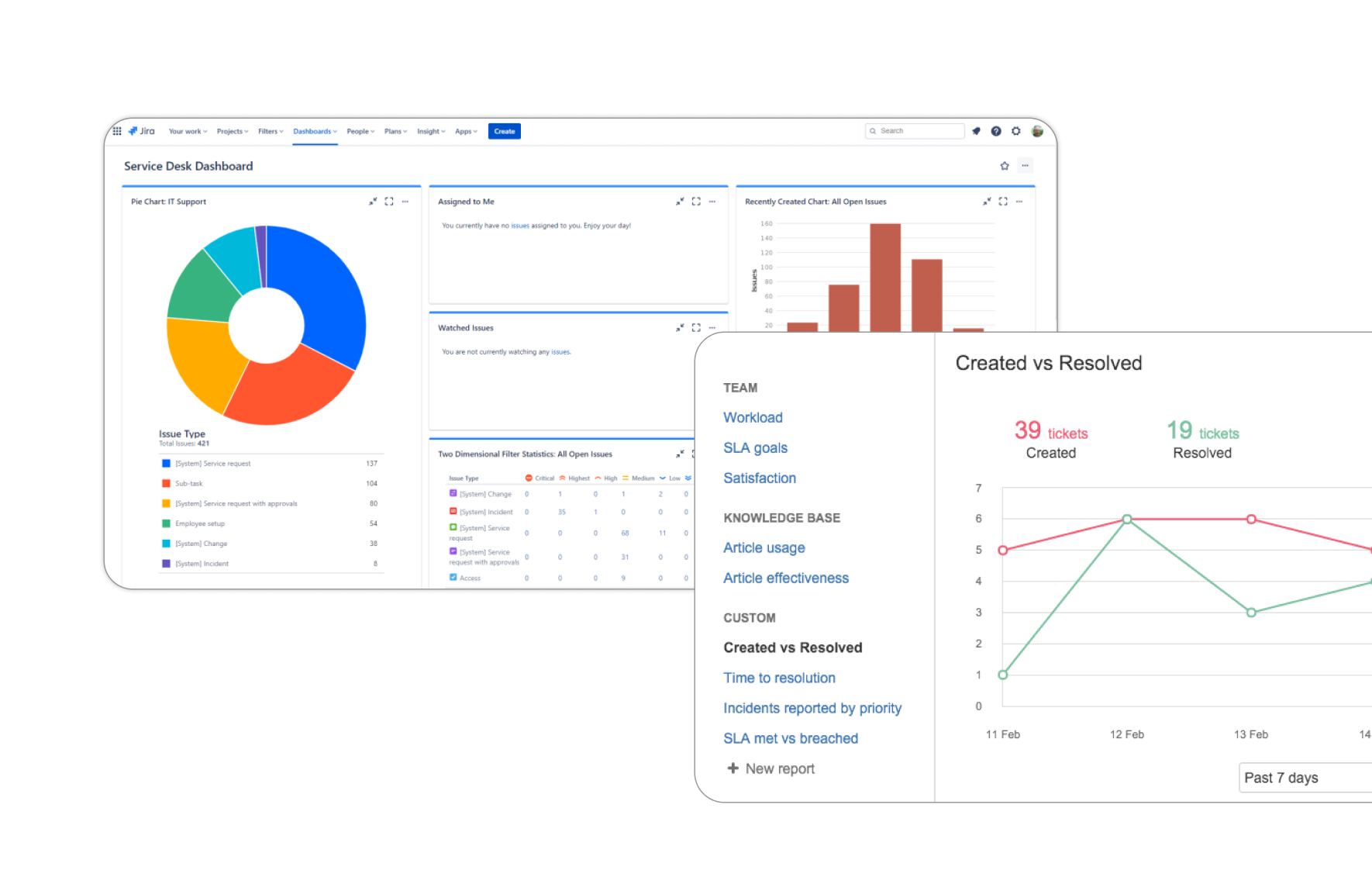
Task: Maximize the Assigned to Me gadget
Action: coord(696,202)
